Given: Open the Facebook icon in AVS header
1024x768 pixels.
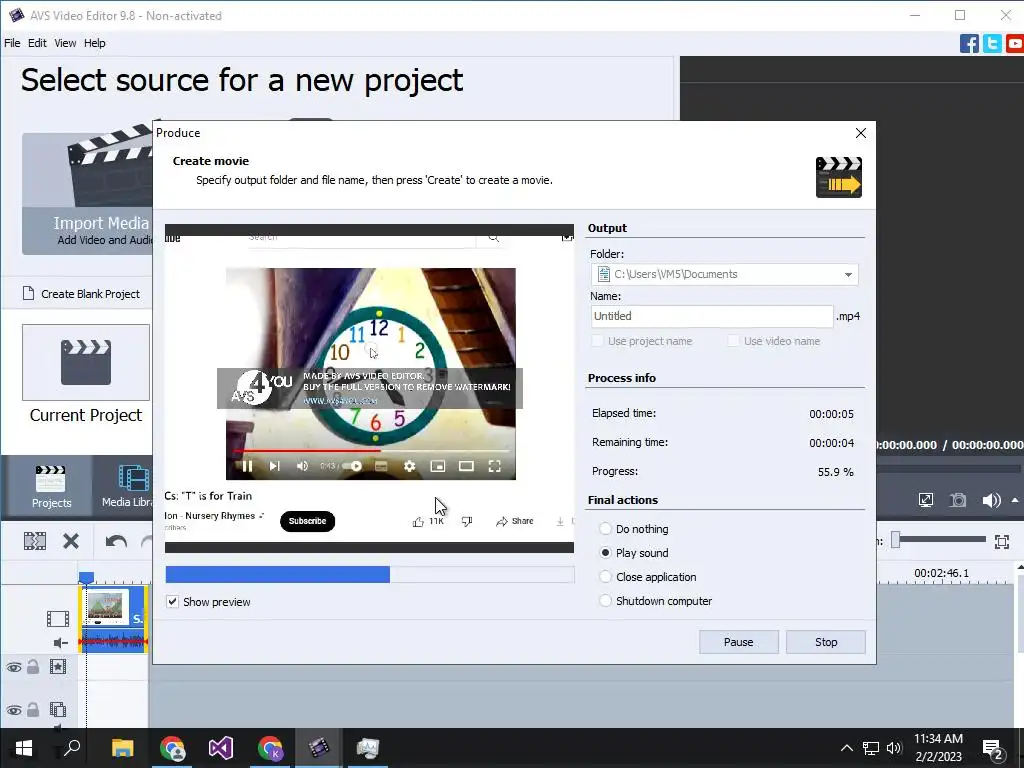Looking at the screenshot, I should 969,44.
